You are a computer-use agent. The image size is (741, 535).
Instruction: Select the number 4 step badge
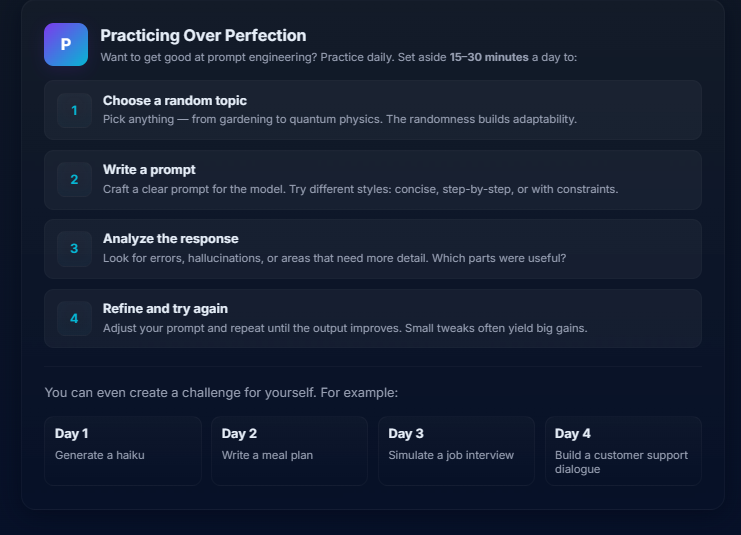point(74,319)
